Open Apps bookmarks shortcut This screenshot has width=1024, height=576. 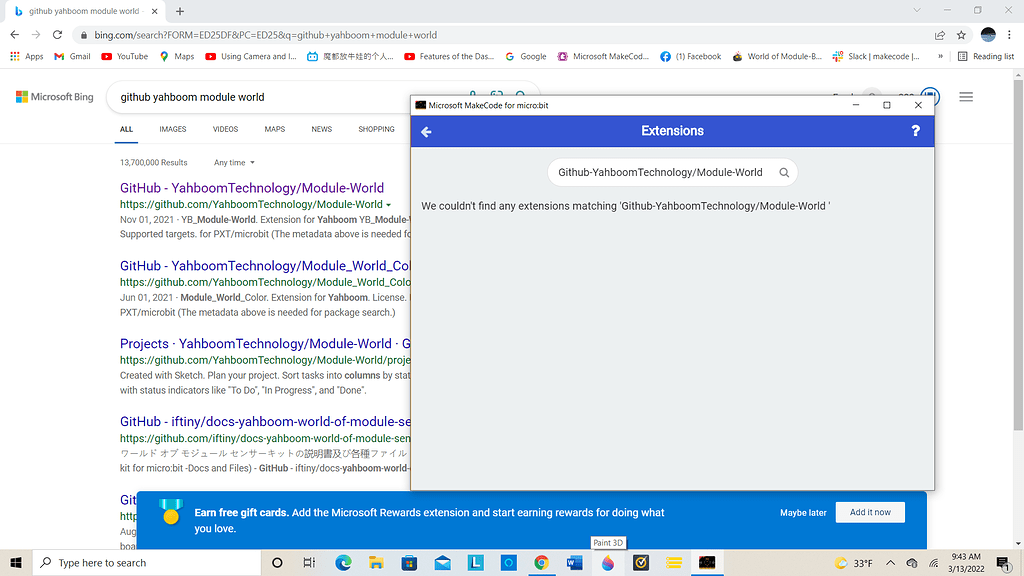[x=27, y=57]
